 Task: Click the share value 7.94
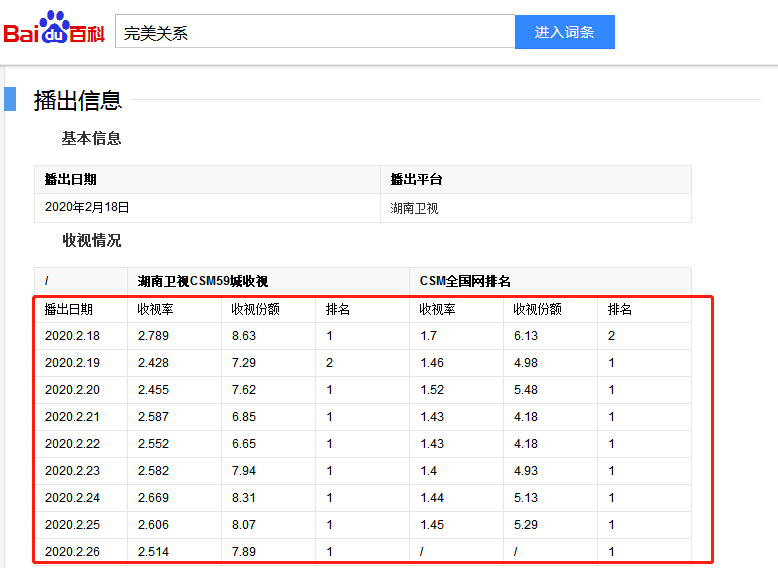[x=244, y=471]
